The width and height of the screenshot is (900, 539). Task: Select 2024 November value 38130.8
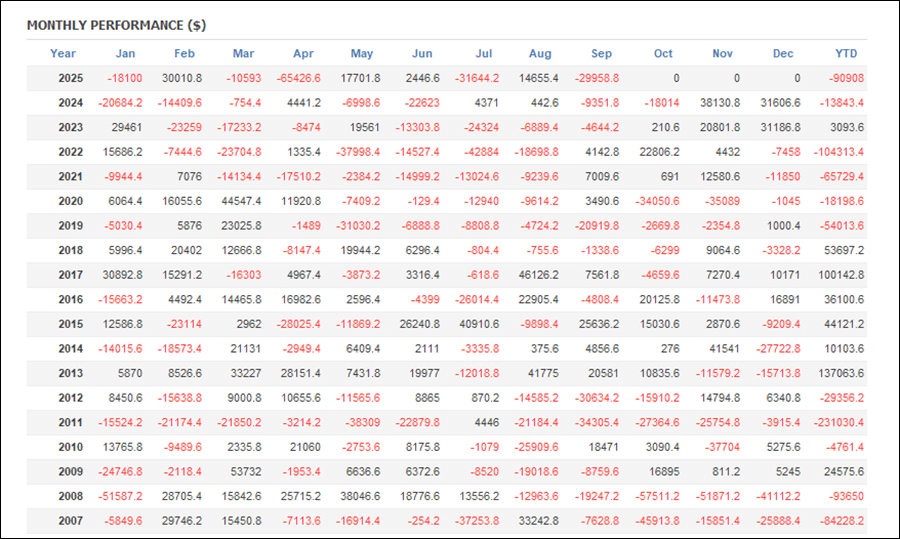pyautogui.click(x=719, y=103)
